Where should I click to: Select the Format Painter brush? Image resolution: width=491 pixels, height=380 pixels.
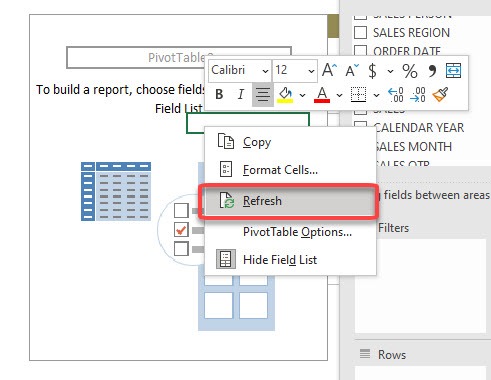click(440, 95)
